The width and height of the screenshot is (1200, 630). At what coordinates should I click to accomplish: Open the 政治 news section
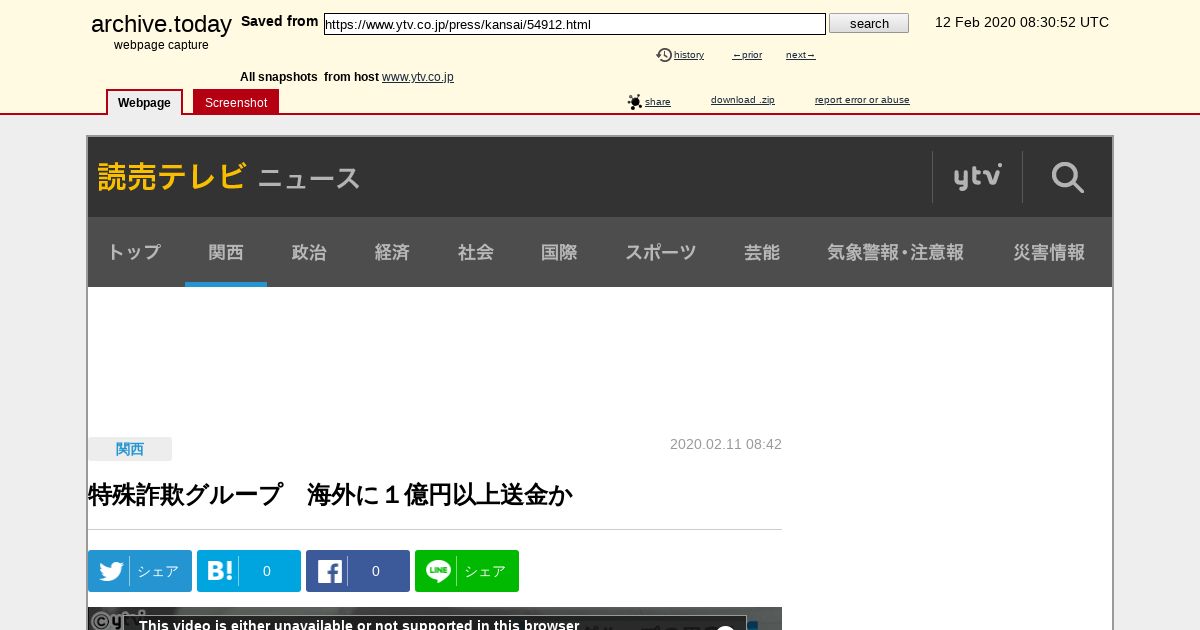309,252
